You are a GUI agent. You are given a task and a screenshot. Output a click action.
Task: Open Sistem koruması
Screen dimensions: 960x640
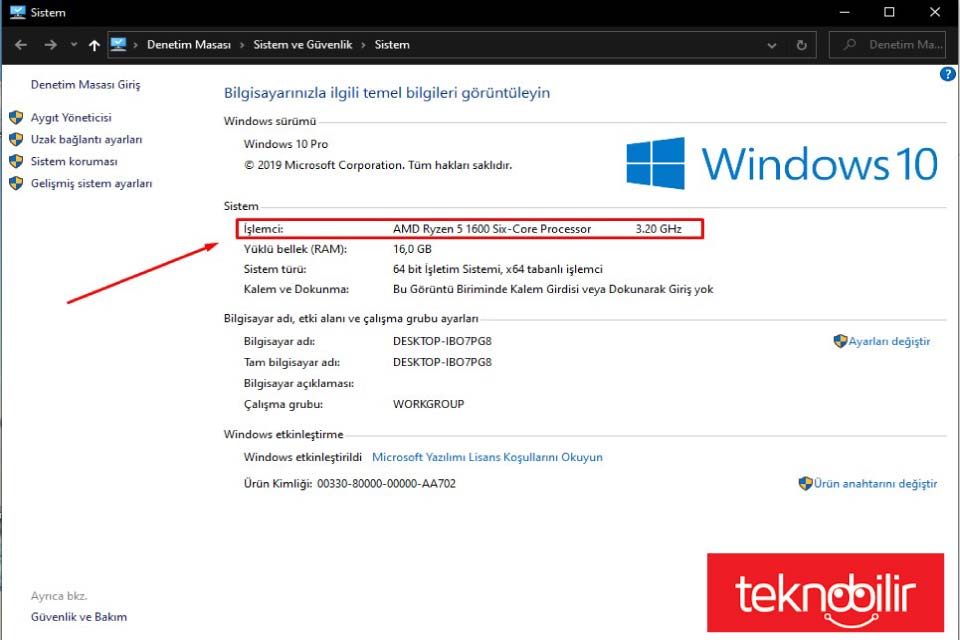tap(74, 162)
